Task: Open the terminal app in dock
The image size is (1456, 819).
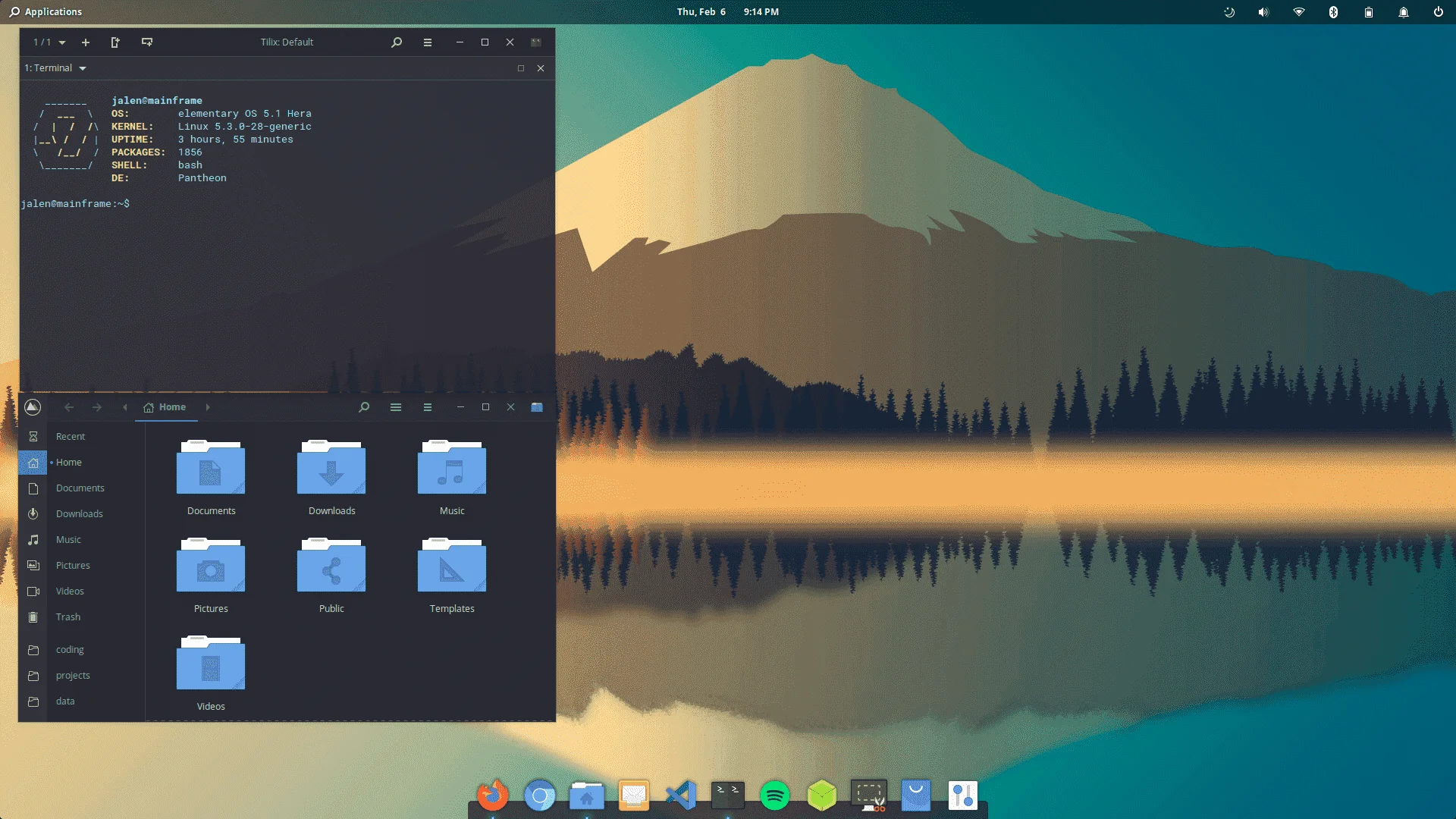Action: click(x=728, y=795)
